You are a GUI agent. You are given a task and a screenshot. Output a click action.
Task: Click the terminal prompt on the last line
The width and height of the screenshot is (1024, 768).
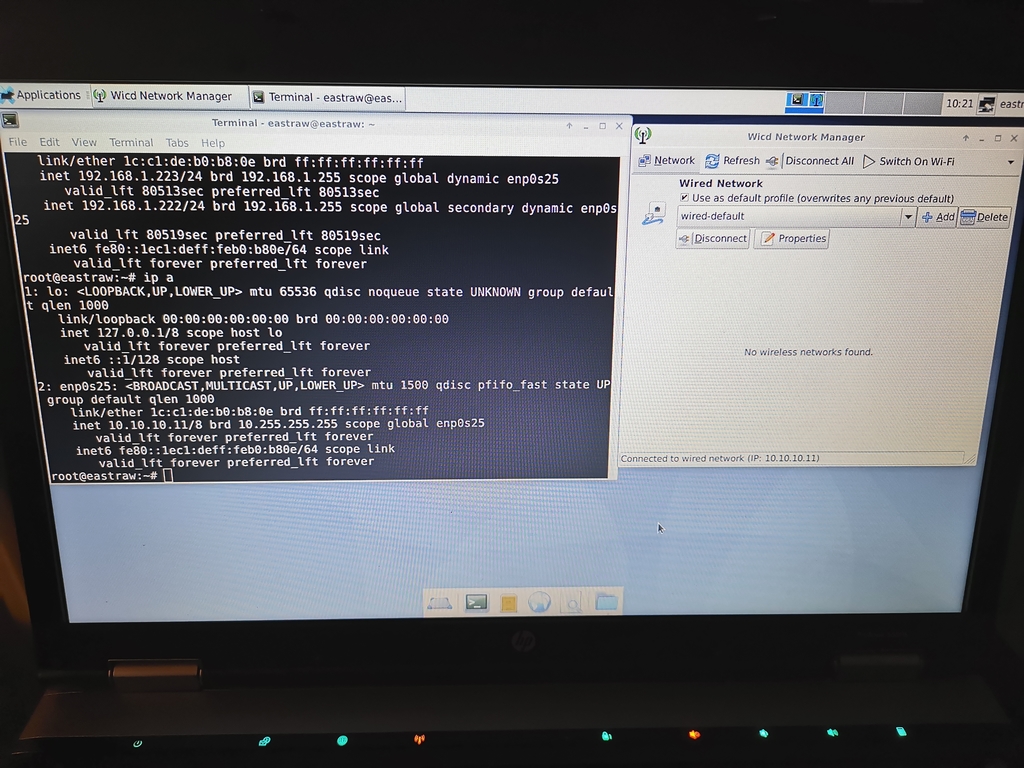pyautogui.click(x=104, y=475)
